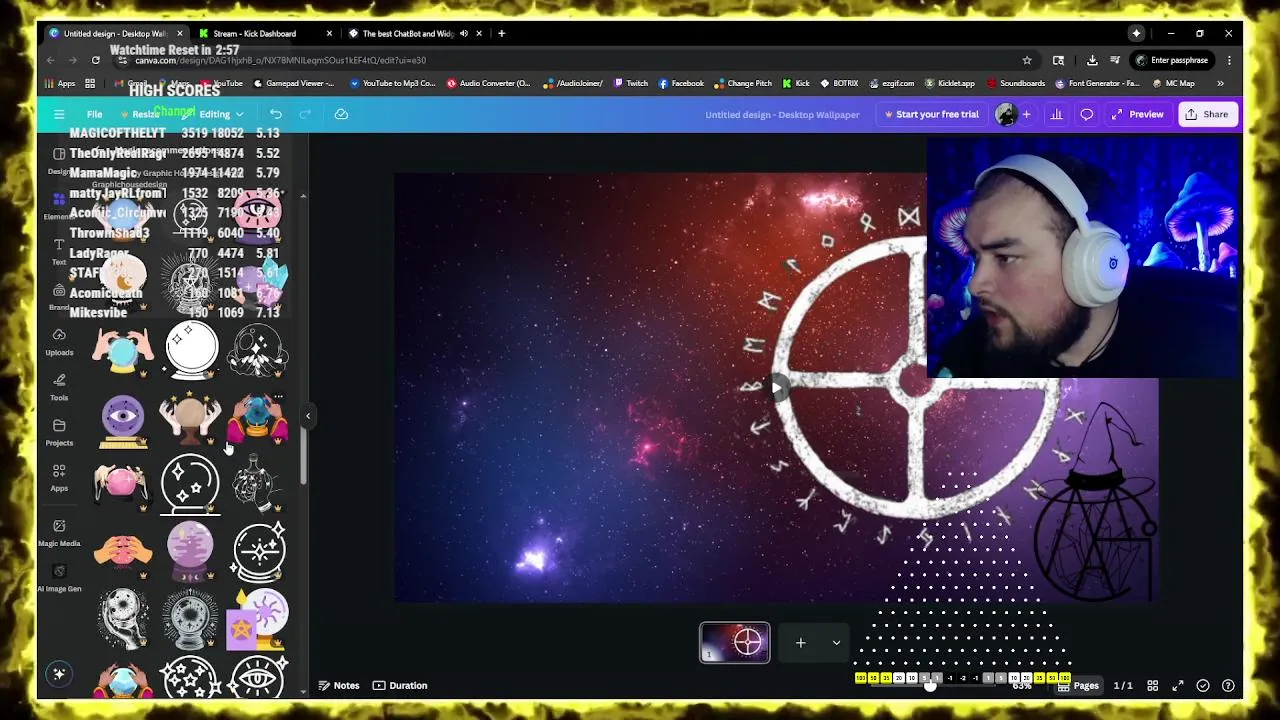1280x720 pixels.
Task: Select the sparkle circle outline graphic
Action: click(x=259, y=551)
